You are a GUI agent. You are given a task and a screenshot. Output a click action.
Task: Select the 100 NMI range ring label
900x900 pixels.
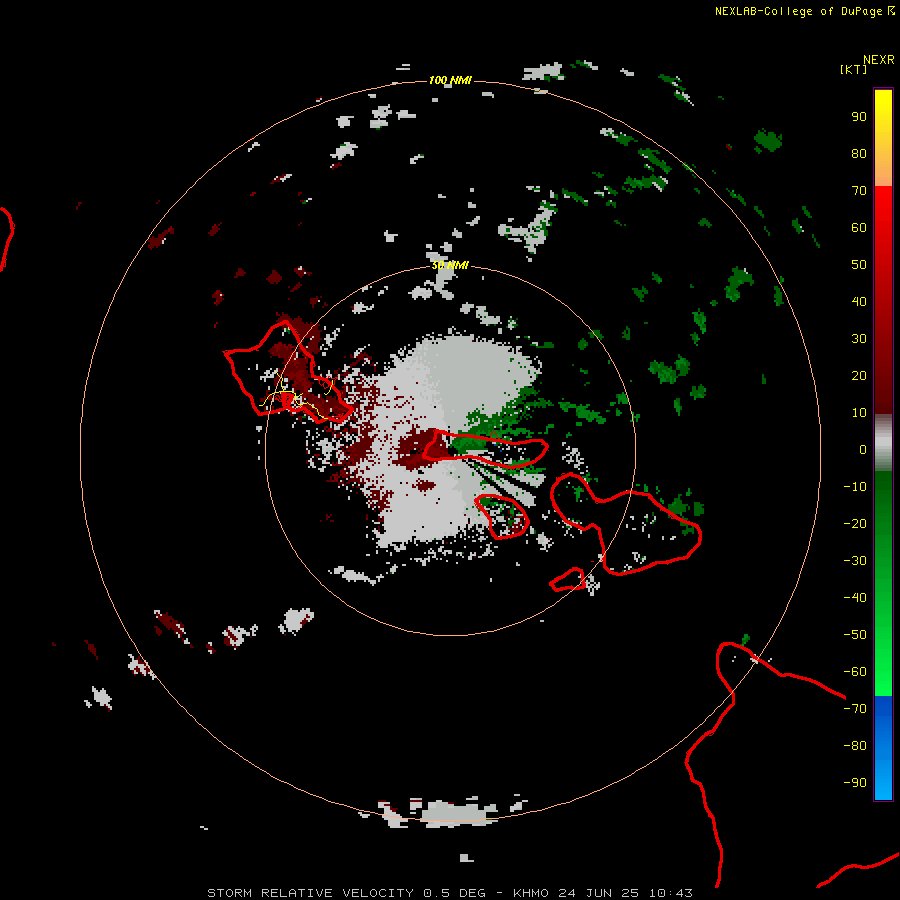tap(450, 80)
